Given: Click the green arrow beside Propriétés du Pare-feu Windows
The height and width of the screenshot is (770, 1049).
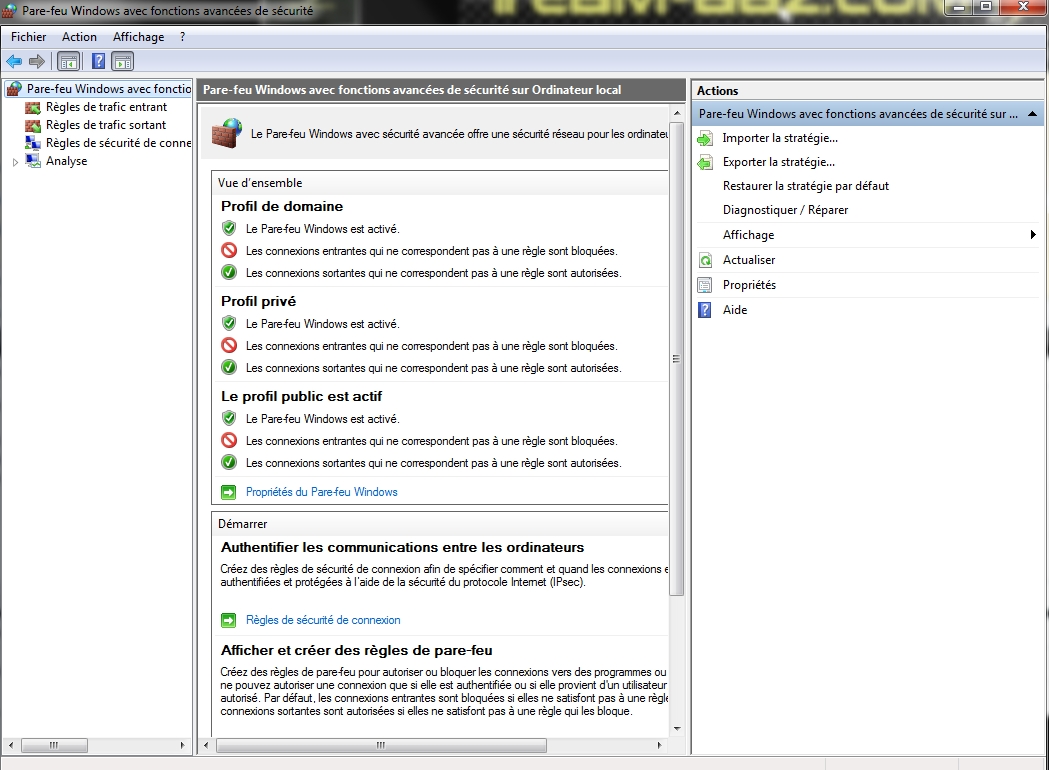Looking at the screenshot, I should pos(229,492).
